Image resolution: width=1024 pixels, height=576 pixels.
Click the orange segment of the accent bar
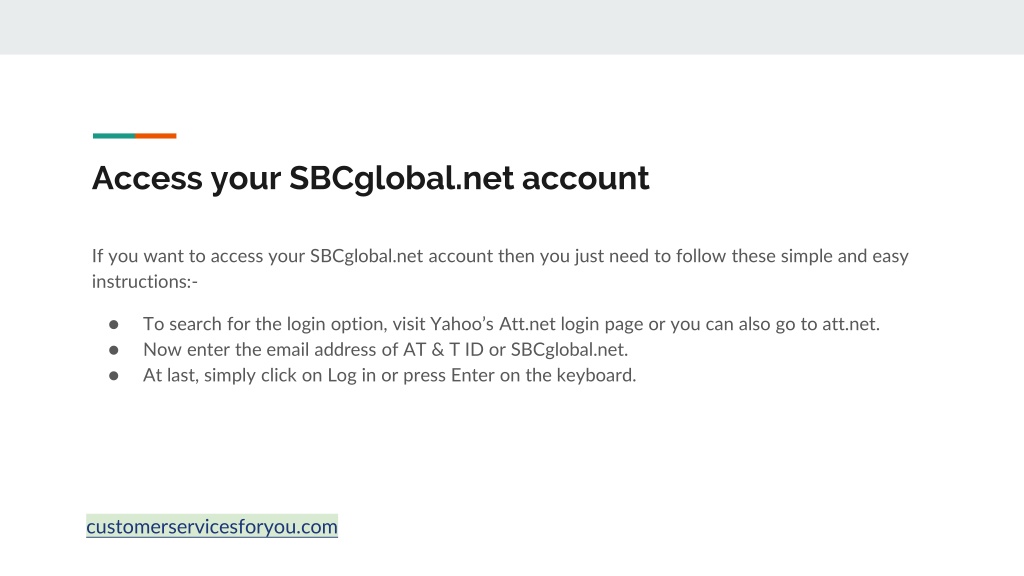155,136
